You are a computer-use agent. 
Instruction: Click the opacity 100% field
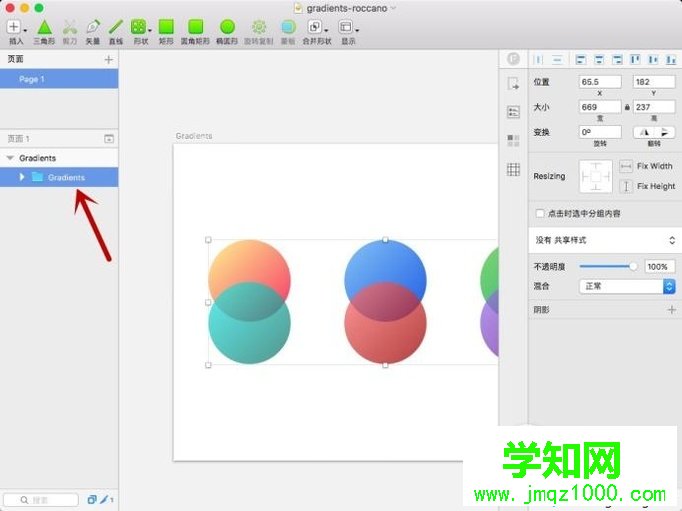click(659, 267)
